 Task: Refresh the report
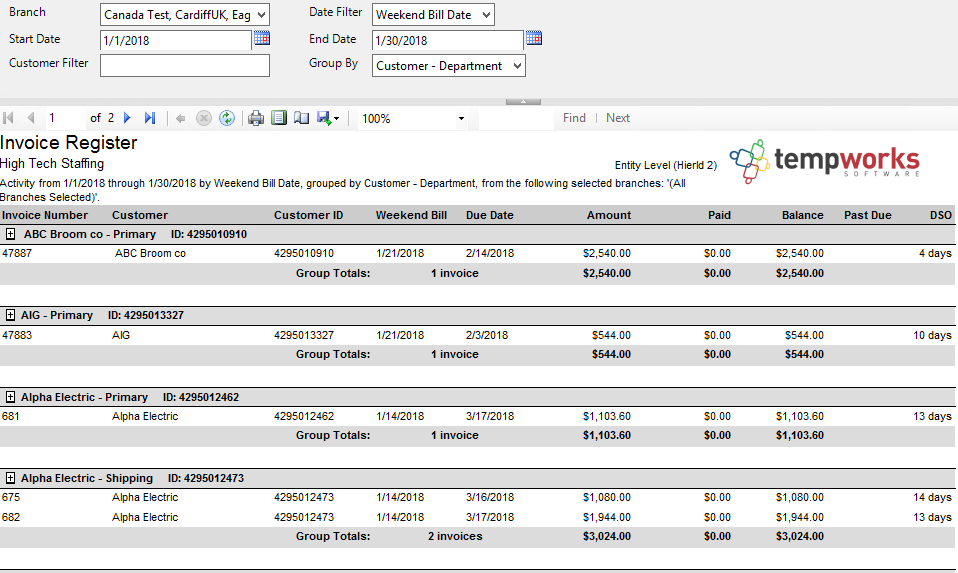click(x=227, y=118)
